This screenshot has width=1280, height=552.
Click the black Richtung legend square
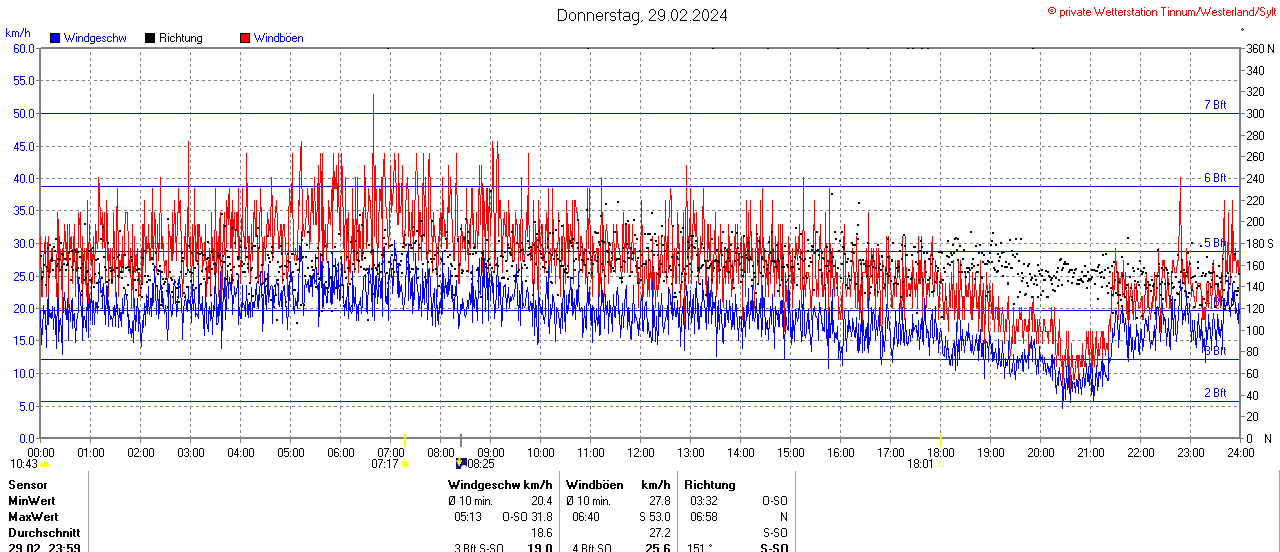tap(150, 38)
